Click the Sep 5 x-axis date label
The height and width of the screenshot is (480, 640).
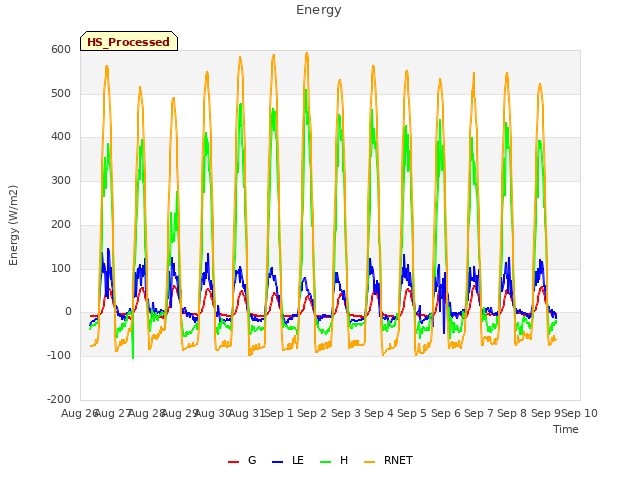[x=412, y=413]
